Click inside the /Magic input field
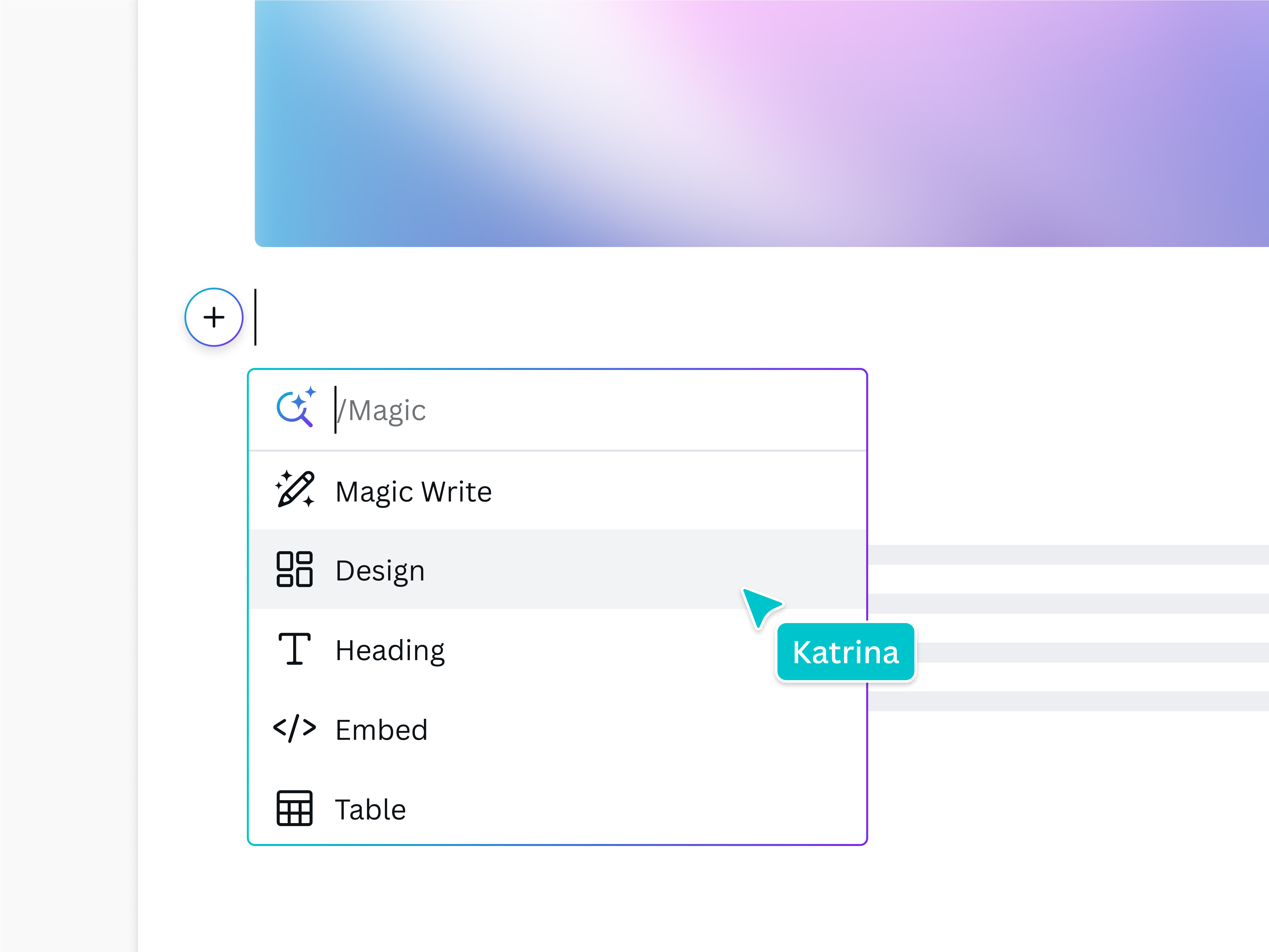 click(x=459, y=409)
